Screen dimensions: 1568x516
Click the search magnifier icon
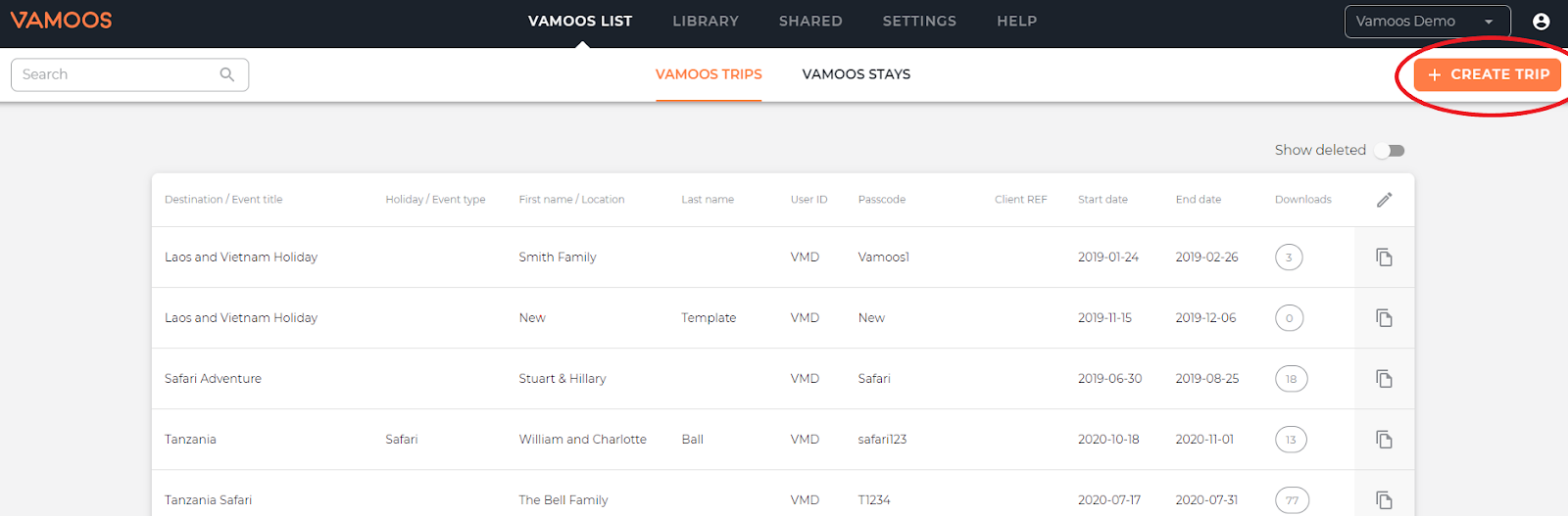click(227, 74)
